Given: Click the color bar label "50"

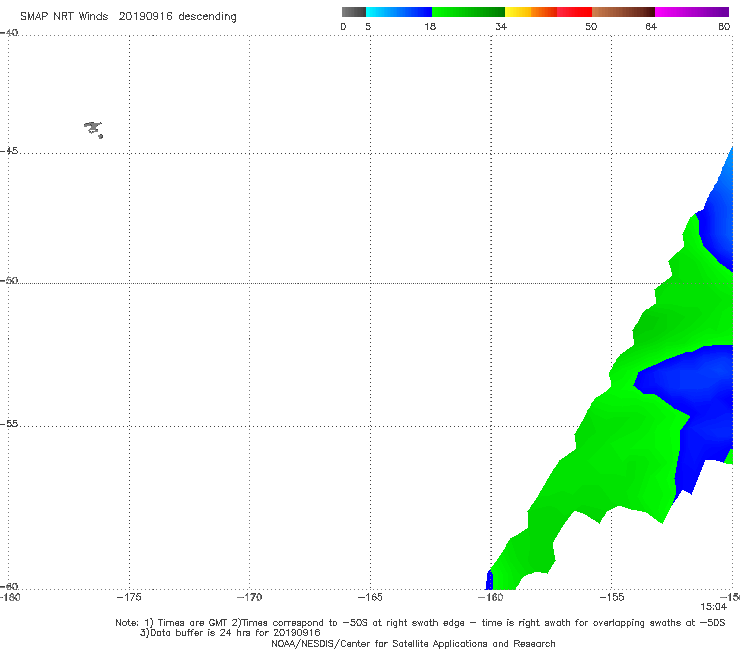Looking at the screenshot, I should [591, 26].
